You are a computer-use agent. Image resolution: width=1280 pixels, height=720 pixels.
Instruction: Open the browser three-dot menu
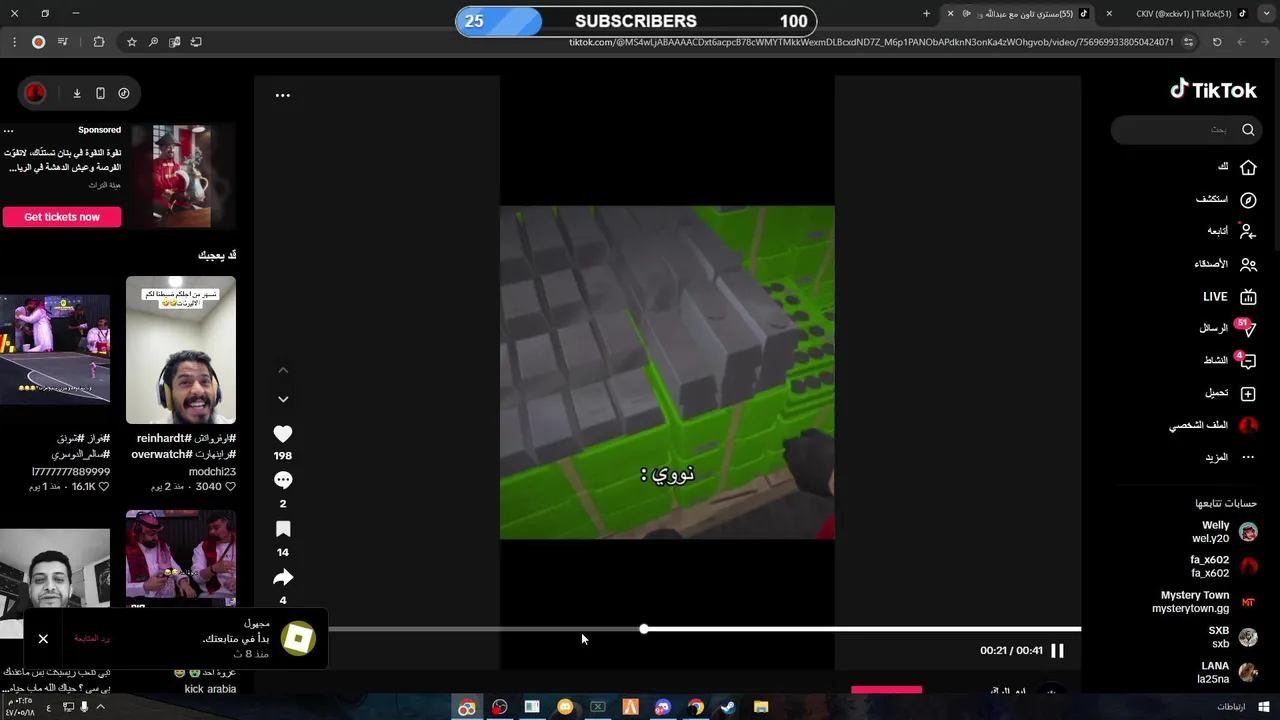pyautogui.click(x=14, y=42)
